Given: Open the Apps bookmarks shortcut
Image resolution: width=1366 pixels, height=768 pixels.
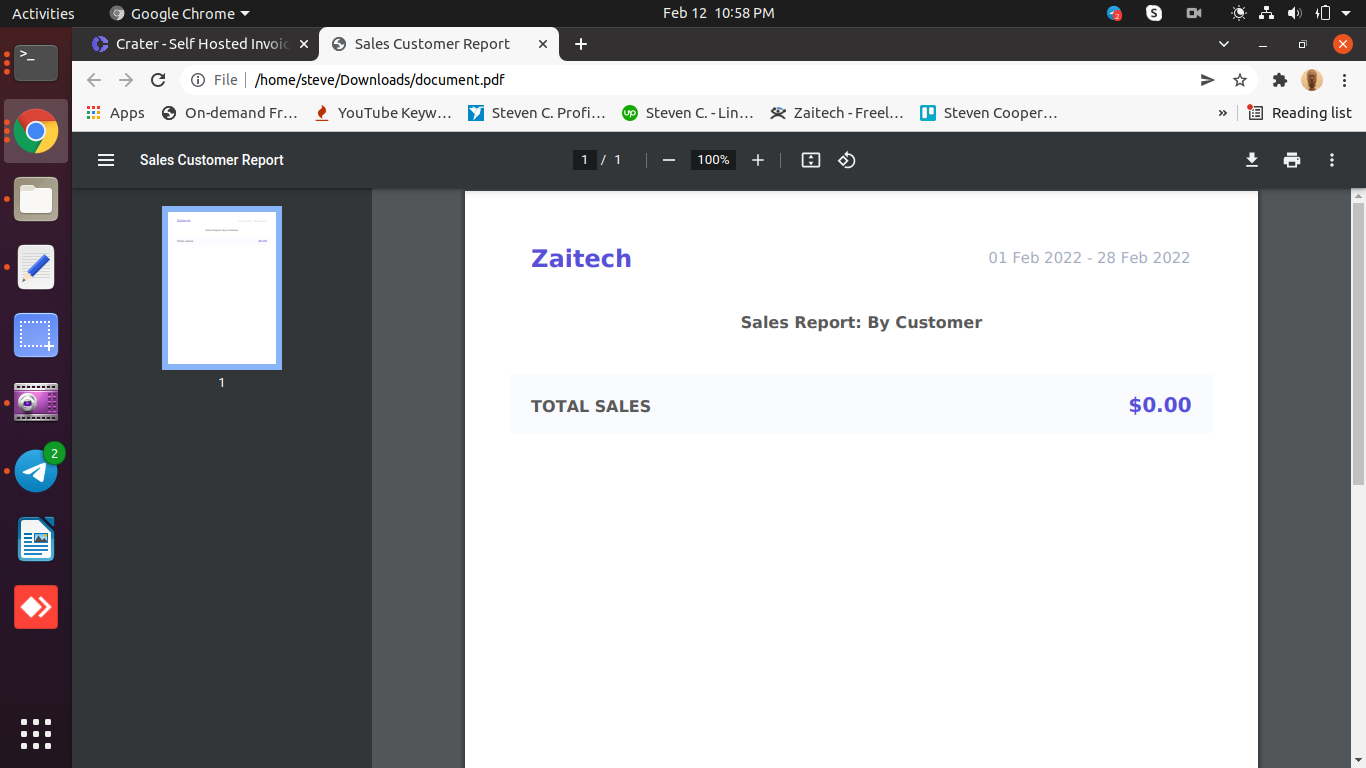Looking at the screenshot, I should (x=116, y=113).
